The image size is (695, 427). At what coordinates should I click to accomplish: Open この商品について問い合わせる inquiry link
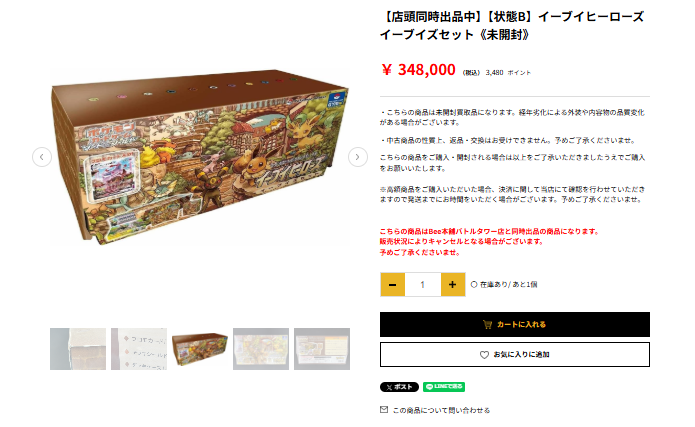click(441, 410)
